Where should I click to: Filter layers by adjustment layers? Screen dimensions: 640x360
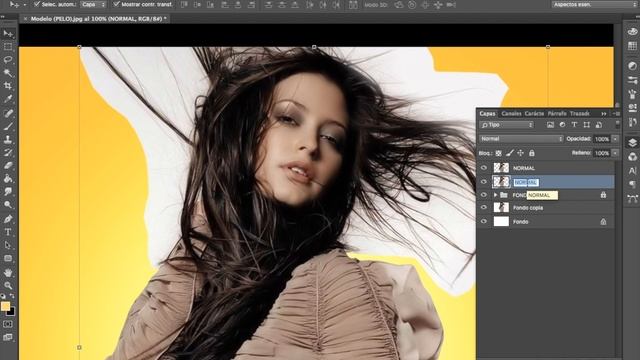pyautogui.click(x=562, y=125)
